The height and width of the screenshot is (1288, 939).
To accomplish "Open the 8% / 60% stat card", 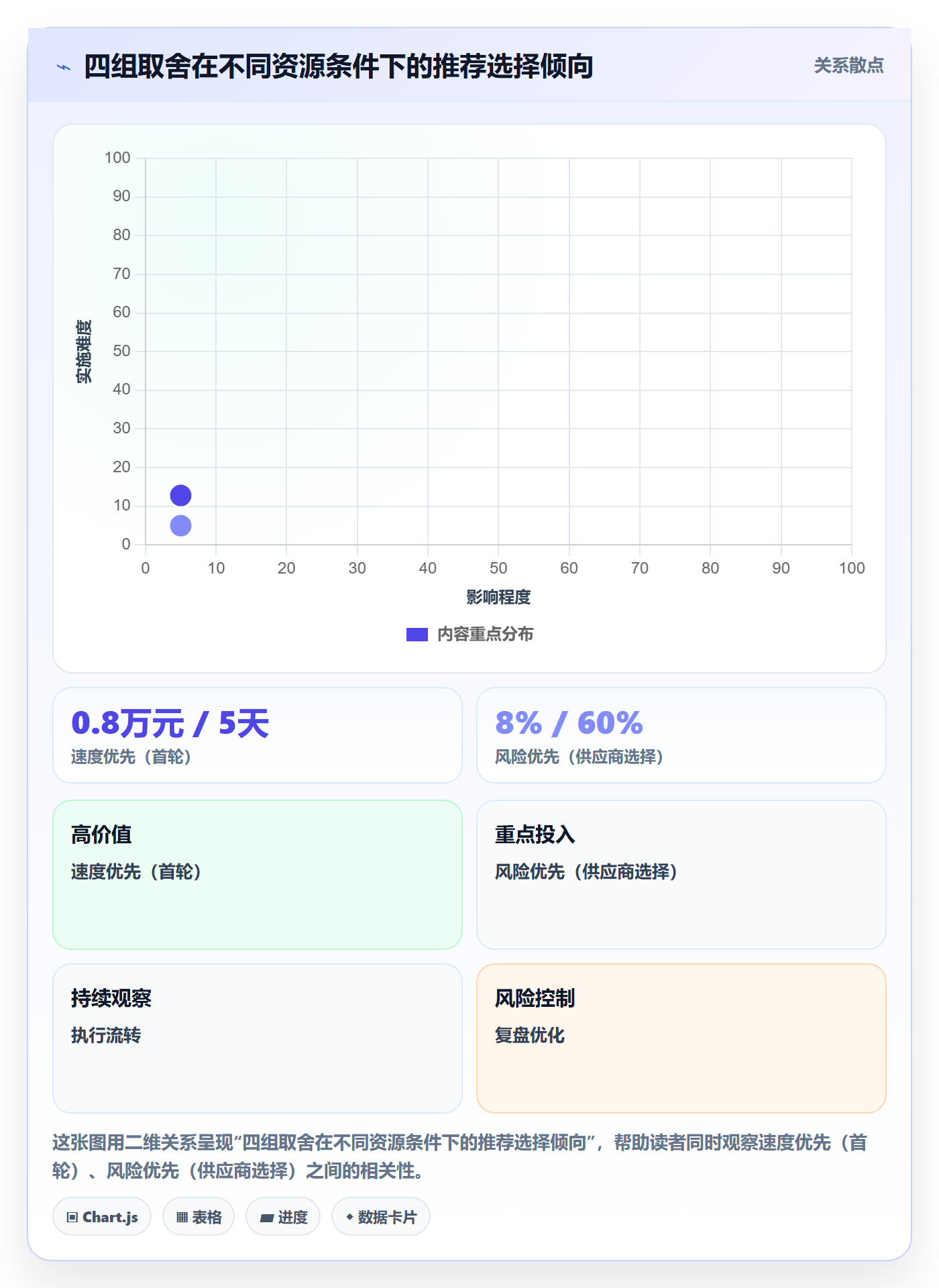I will pyautogui.click(x=681, y=735).
